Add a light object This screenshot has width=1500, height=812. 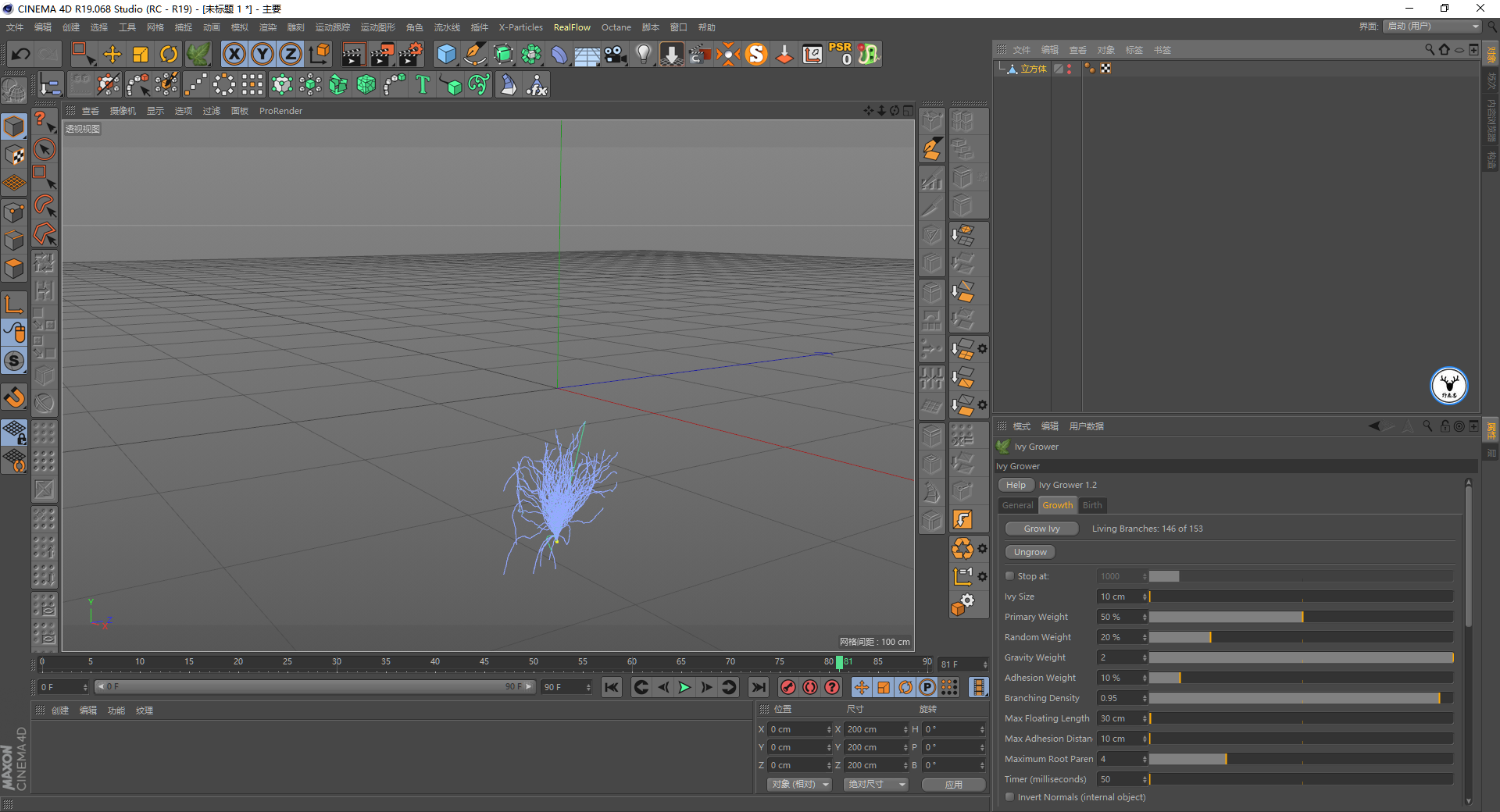(x=643, y=54)
